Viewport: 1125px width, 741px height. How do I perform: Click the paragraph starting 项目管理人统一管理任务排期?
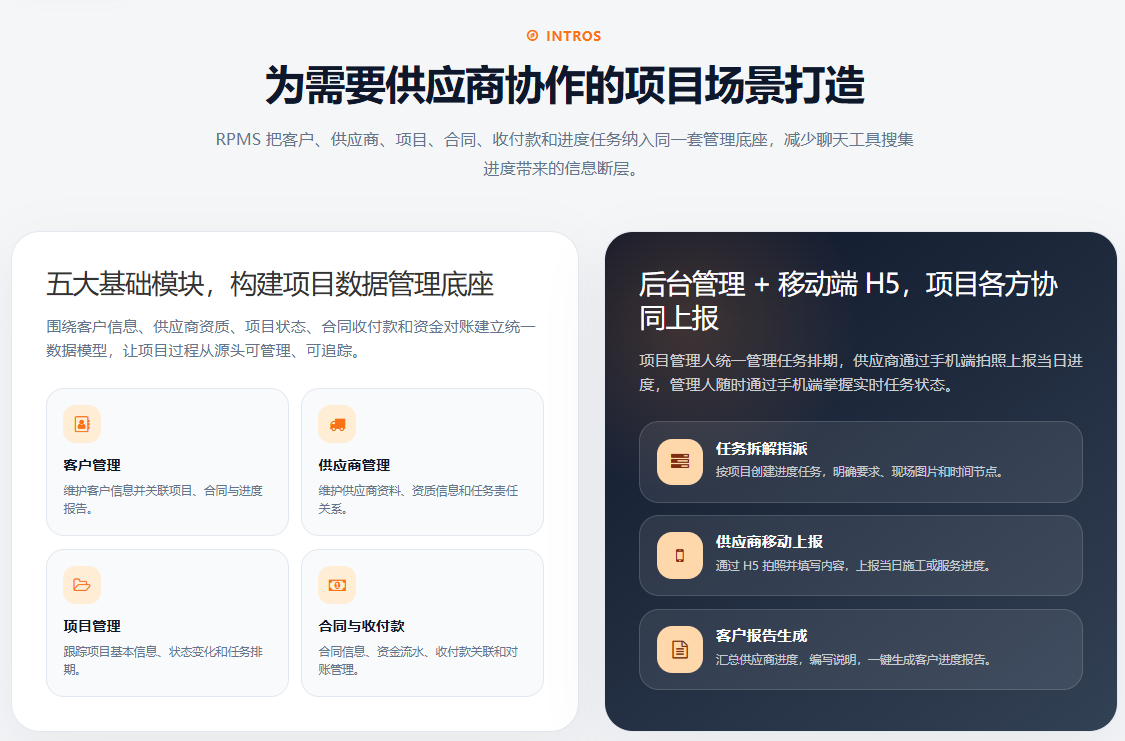[x=861, y=372]
